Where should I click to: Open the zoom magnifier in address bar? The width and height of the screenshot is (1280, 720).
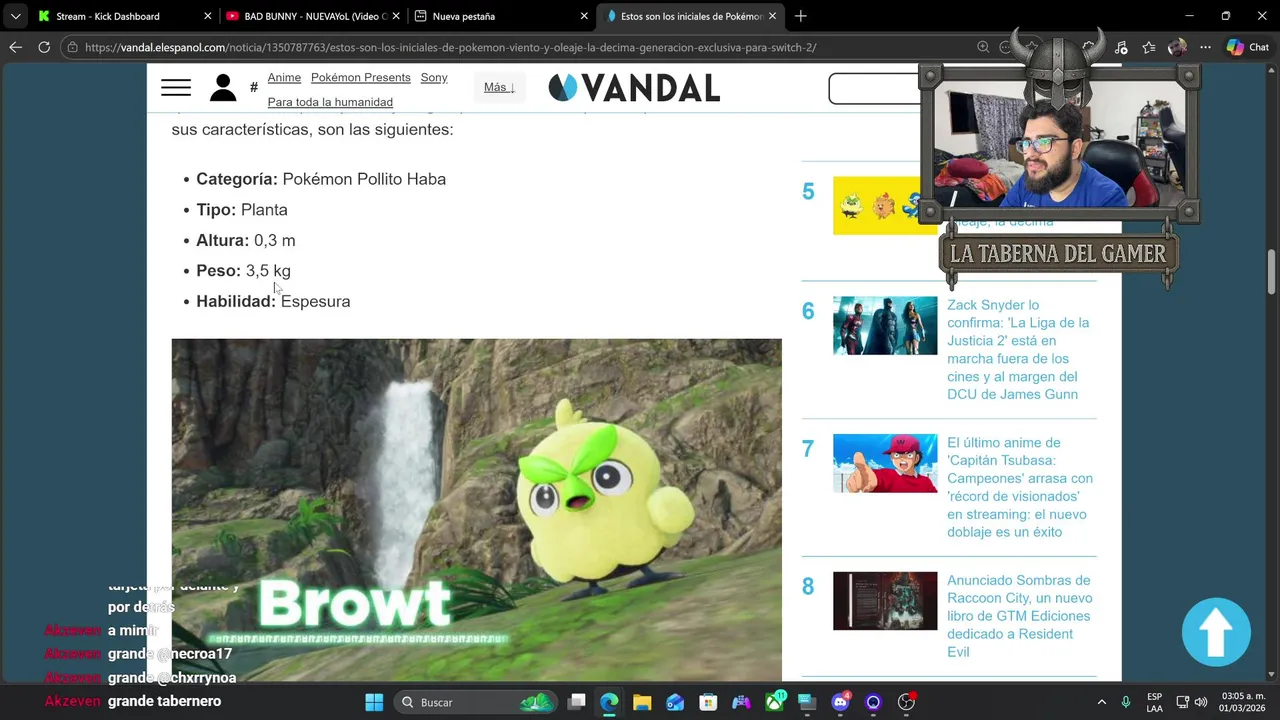[x=983, y=47]
